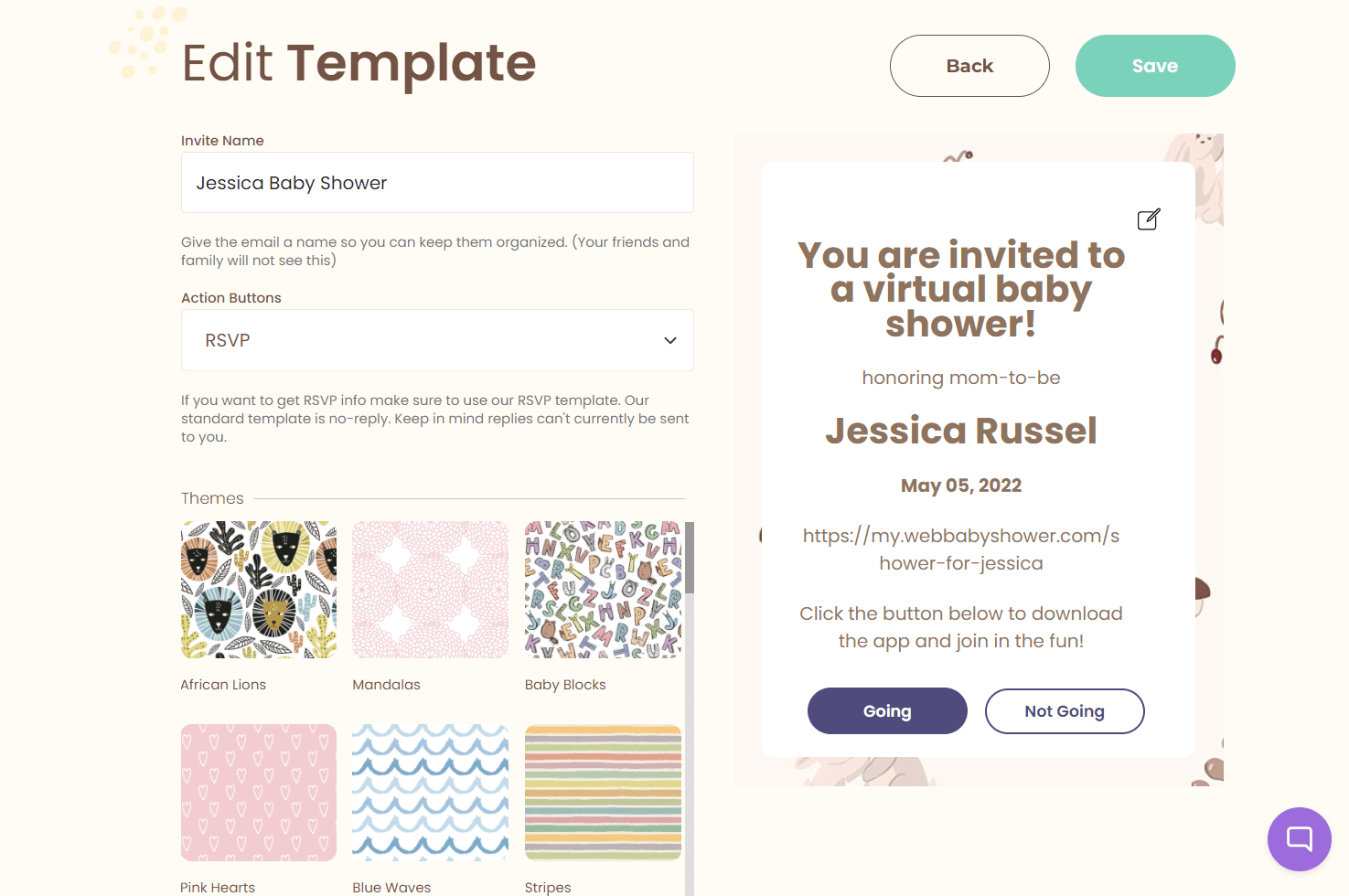Select the Baby Blocks theme

click(x=602, y=589)
